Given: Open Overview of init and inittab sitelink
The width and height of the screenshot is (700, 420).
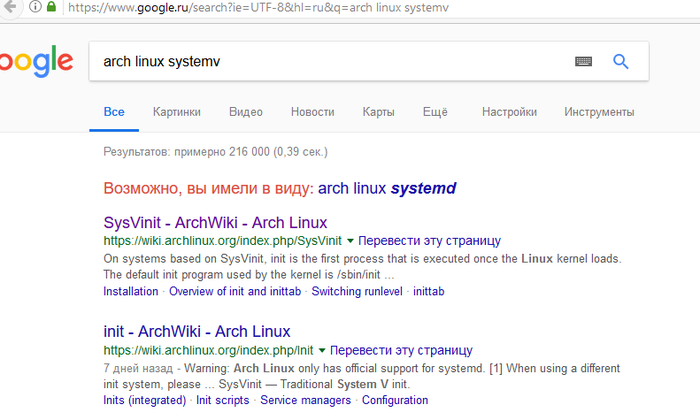Looking at the screenshot, I should (x=235, y=291).
